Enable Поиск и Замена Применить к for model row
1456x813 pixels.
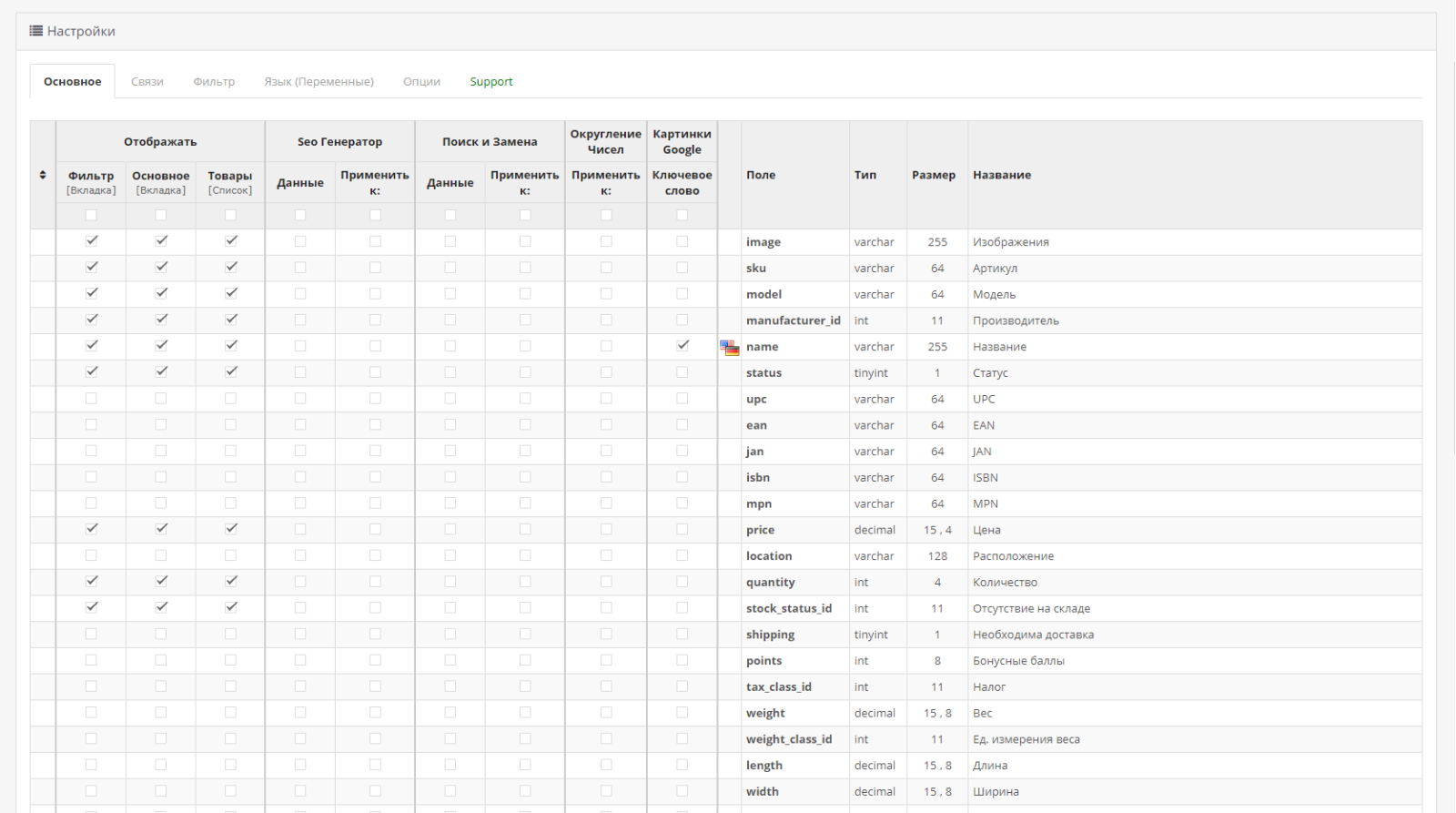tap(525, 294)
